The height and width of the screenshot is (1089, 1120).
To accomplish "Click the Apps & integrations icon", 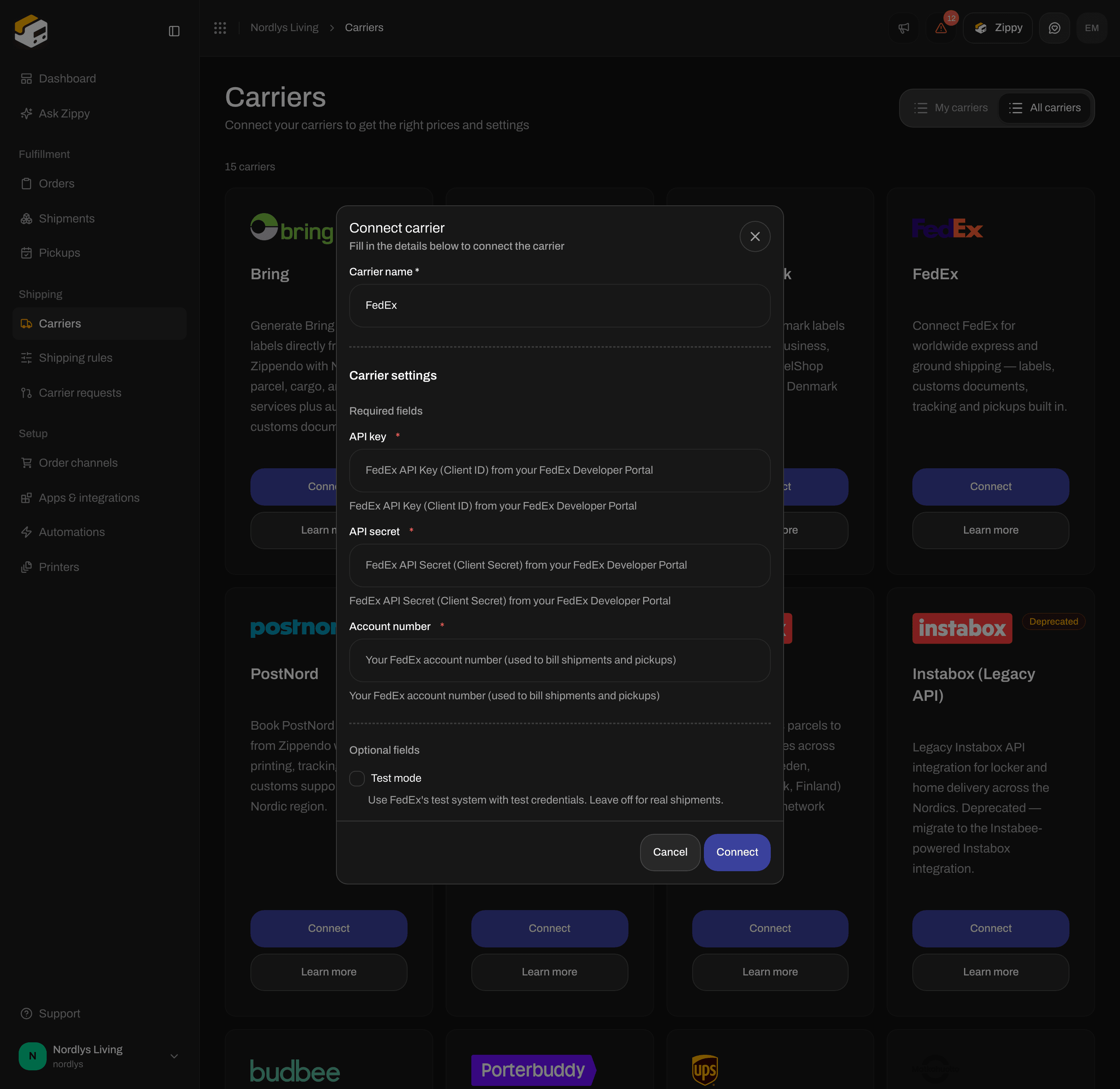I will tap(26, 497).
